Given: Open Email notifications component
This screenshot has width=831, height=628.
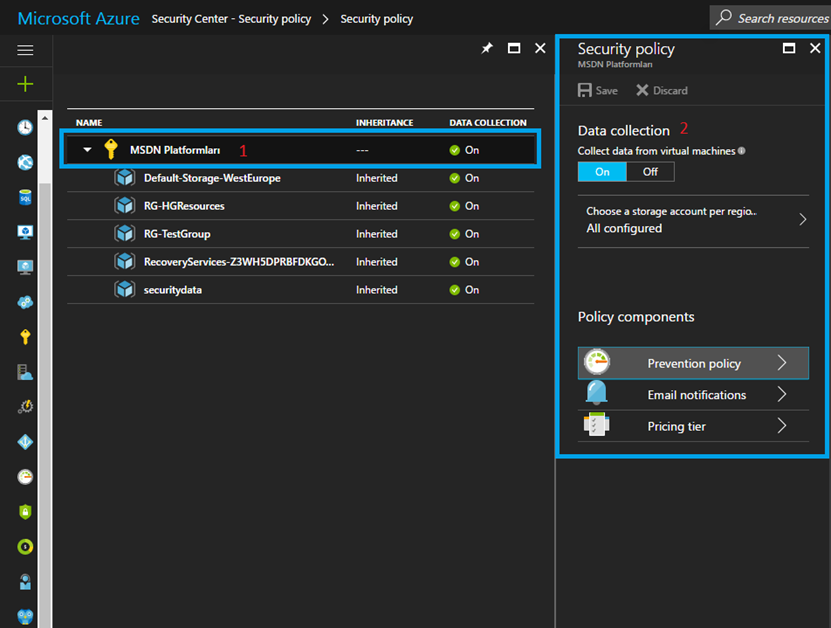Looking at the screenshot, I should [x=693, y=394].
